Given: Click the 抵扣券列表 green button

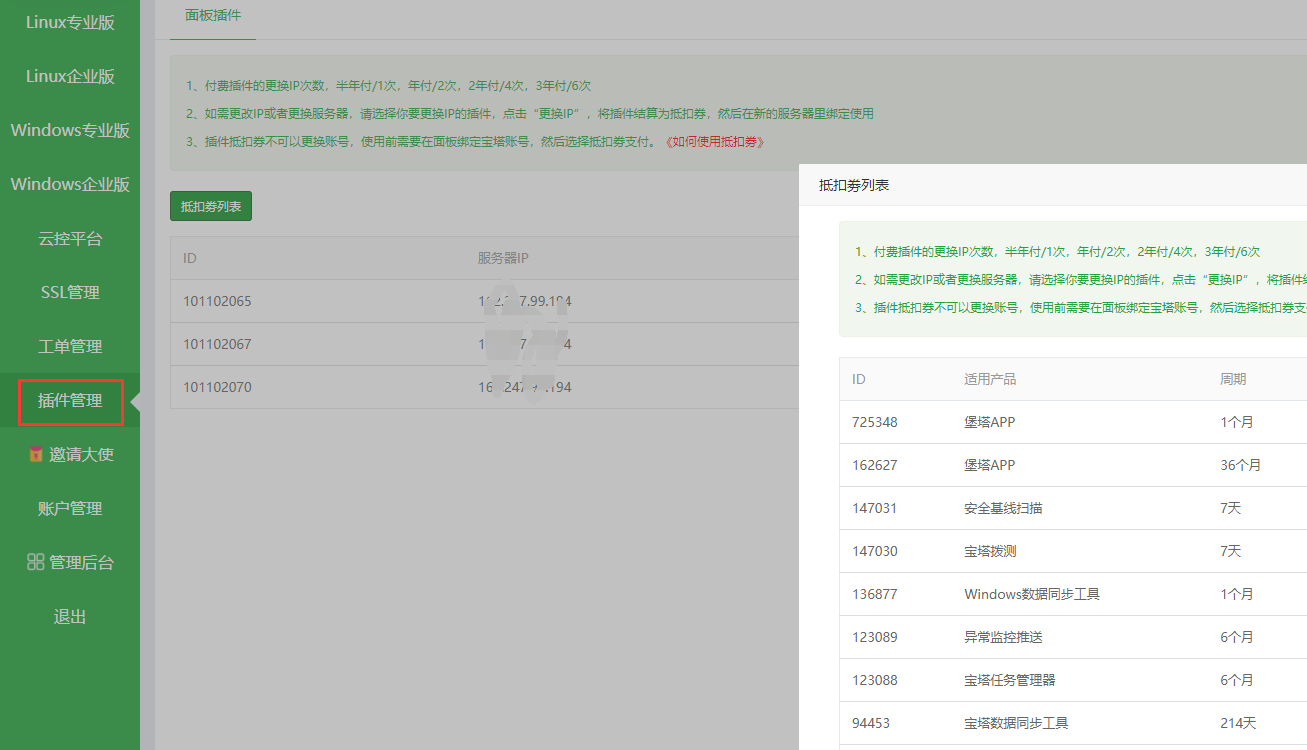Looking at the screenshot, I should [x=211, y=206].
